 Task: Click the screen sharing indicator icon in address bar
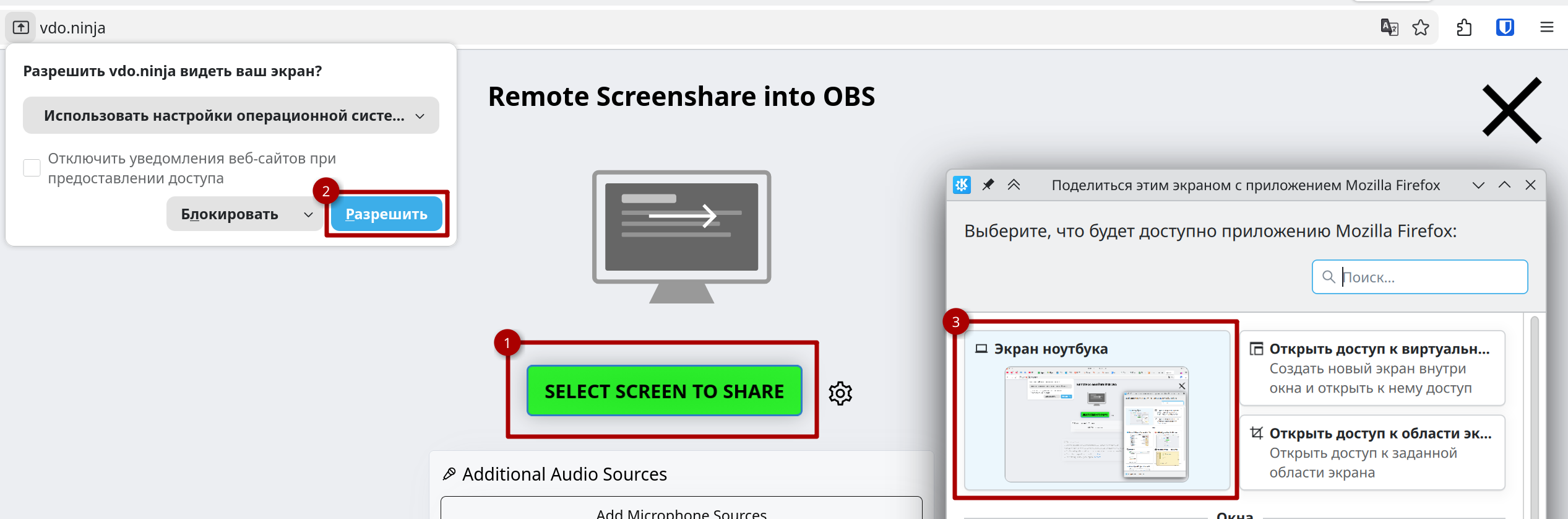[x=21, y=28]
